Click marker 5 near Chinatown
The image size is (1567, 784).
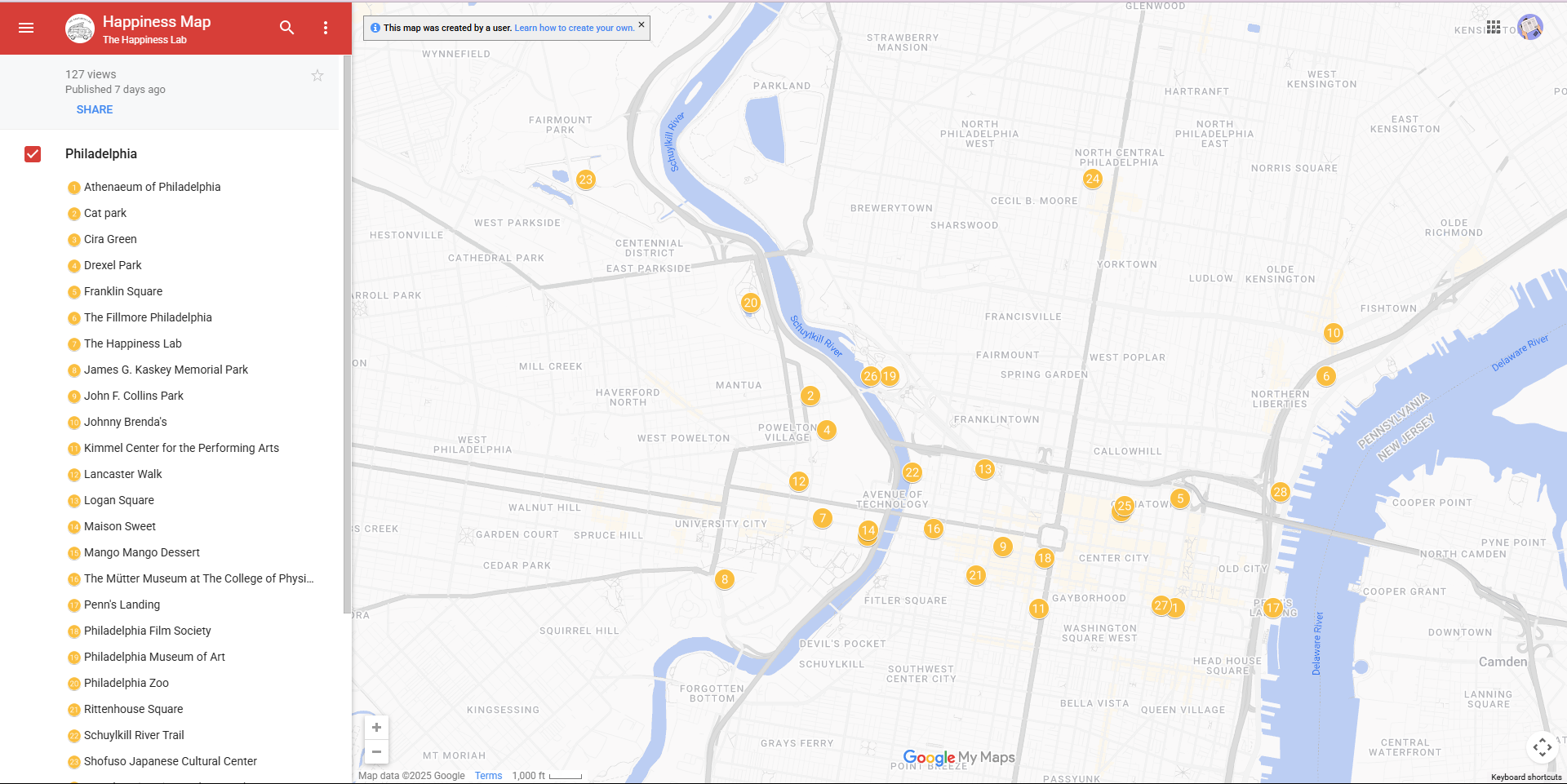1179,498
